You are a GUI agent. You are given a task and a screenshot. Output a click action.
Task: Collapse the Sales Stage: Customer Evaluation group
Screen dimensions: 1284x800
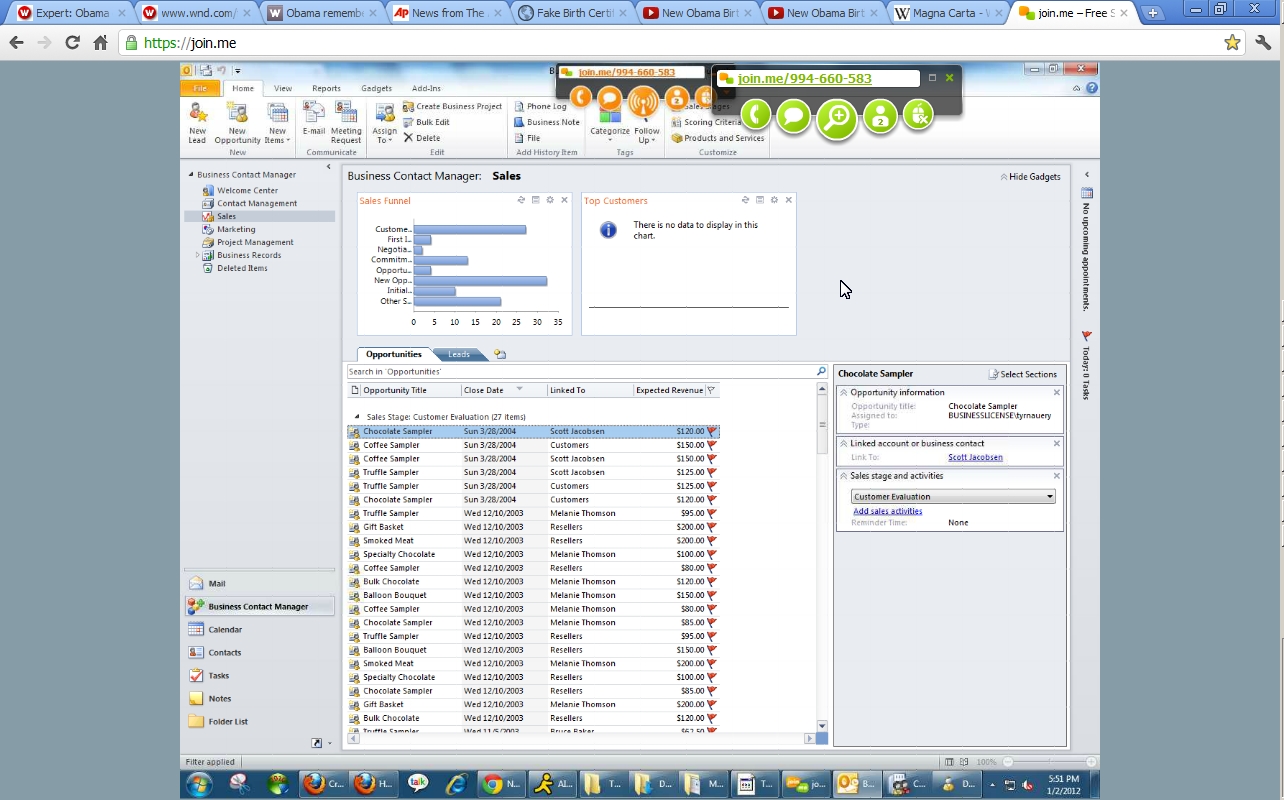[x=357, y=417]
